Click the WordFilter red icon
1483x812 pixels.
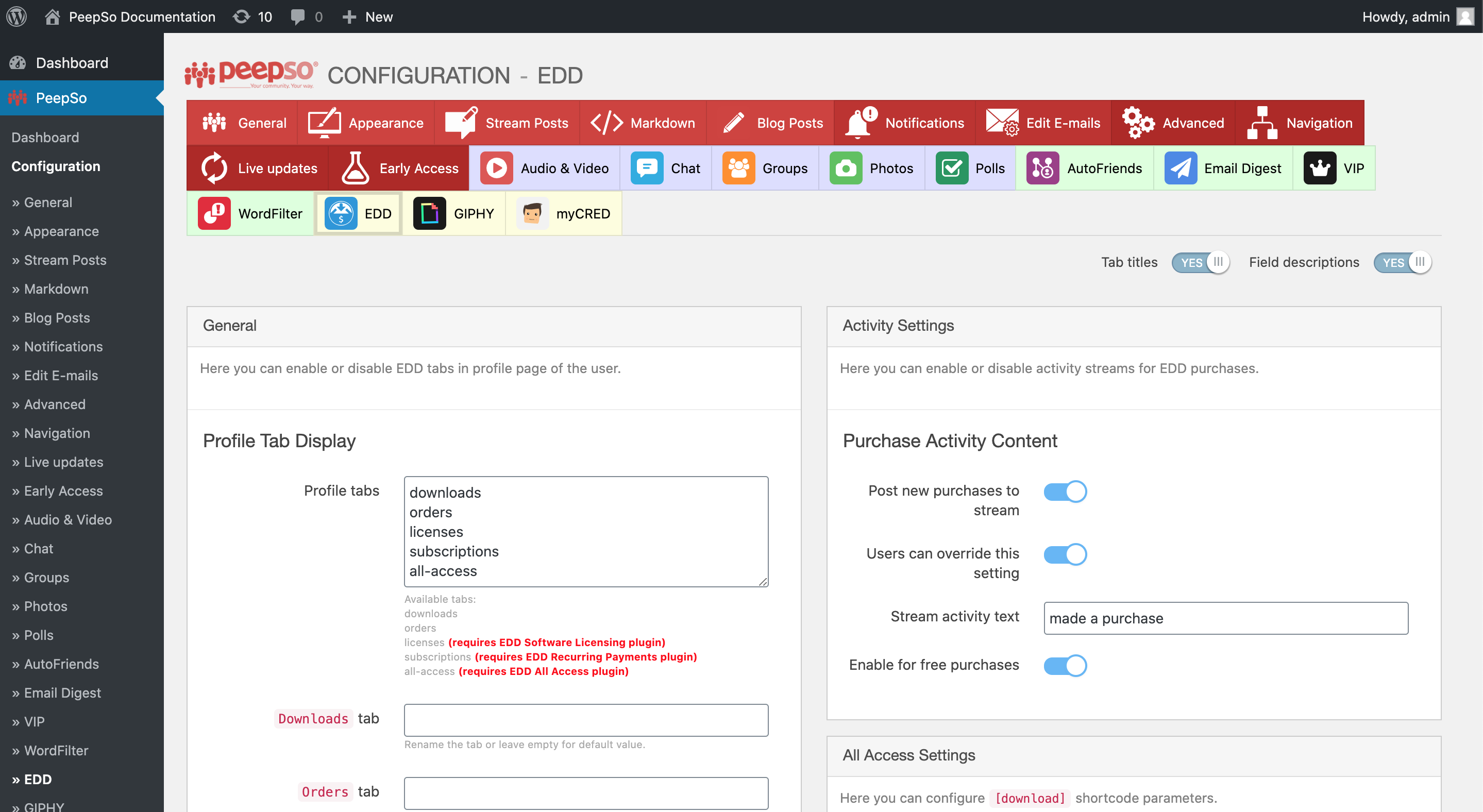(x=214, y=213)
